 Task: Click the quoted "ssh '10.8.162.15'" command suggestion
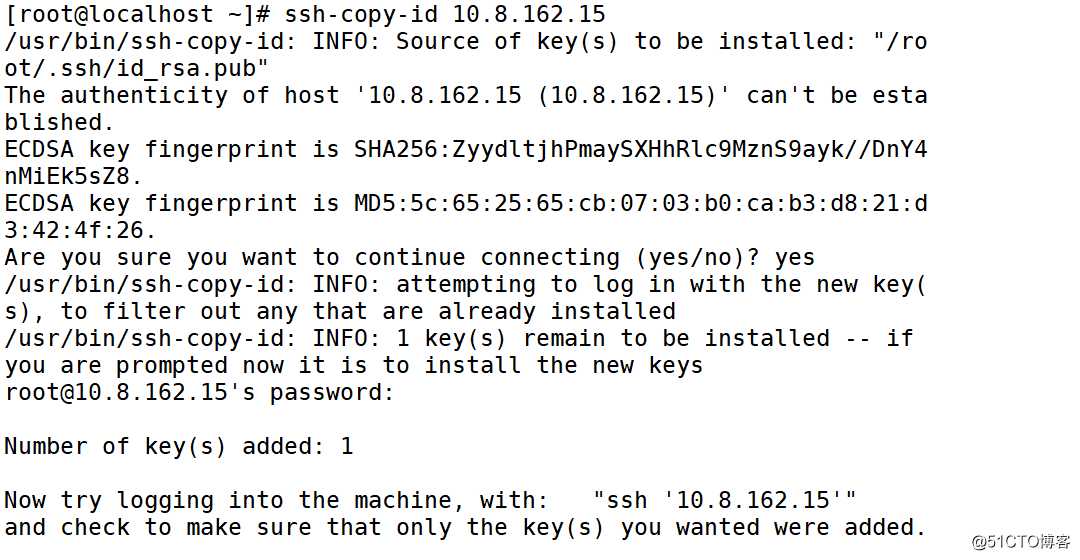point(725,500)
